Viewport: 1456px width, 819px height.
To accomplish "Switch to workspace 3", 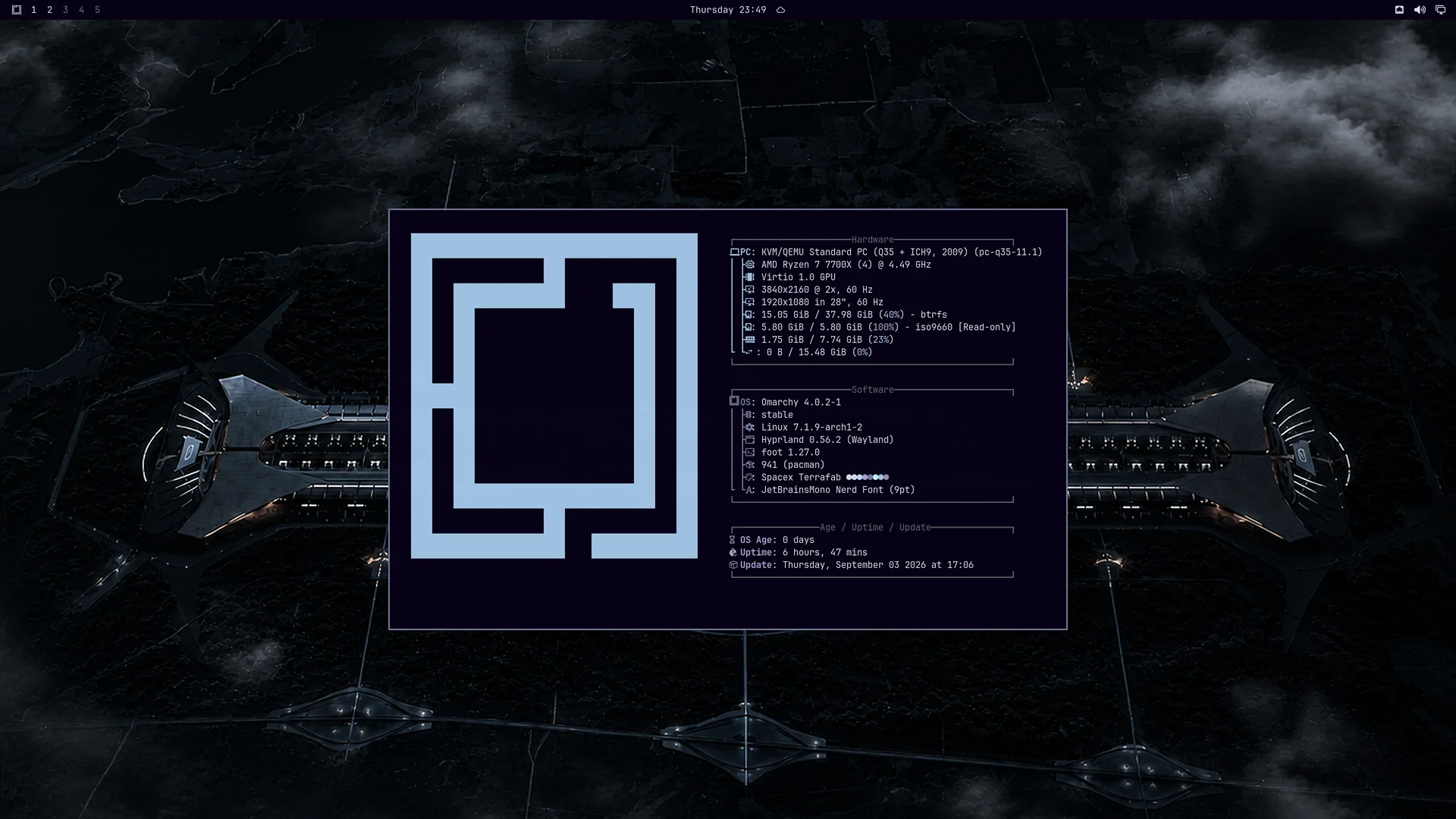I will [x=65, y=10].
